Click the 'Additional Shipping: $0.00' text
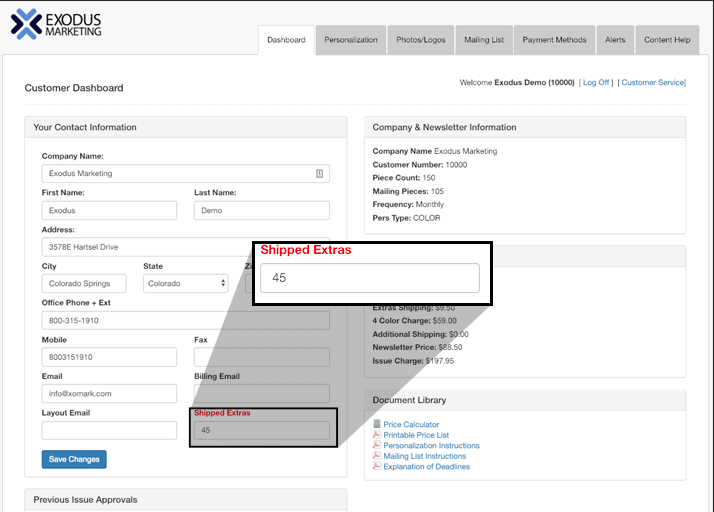The image size is (714, 512). pyautogui.click(x=420, y=334)
